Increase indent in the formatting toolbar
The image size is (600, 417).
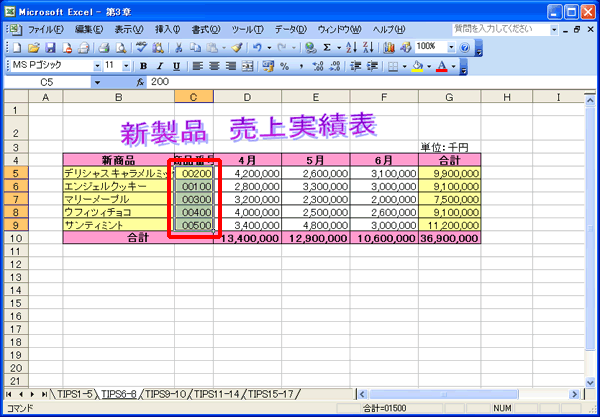click(x=372, y=66)
